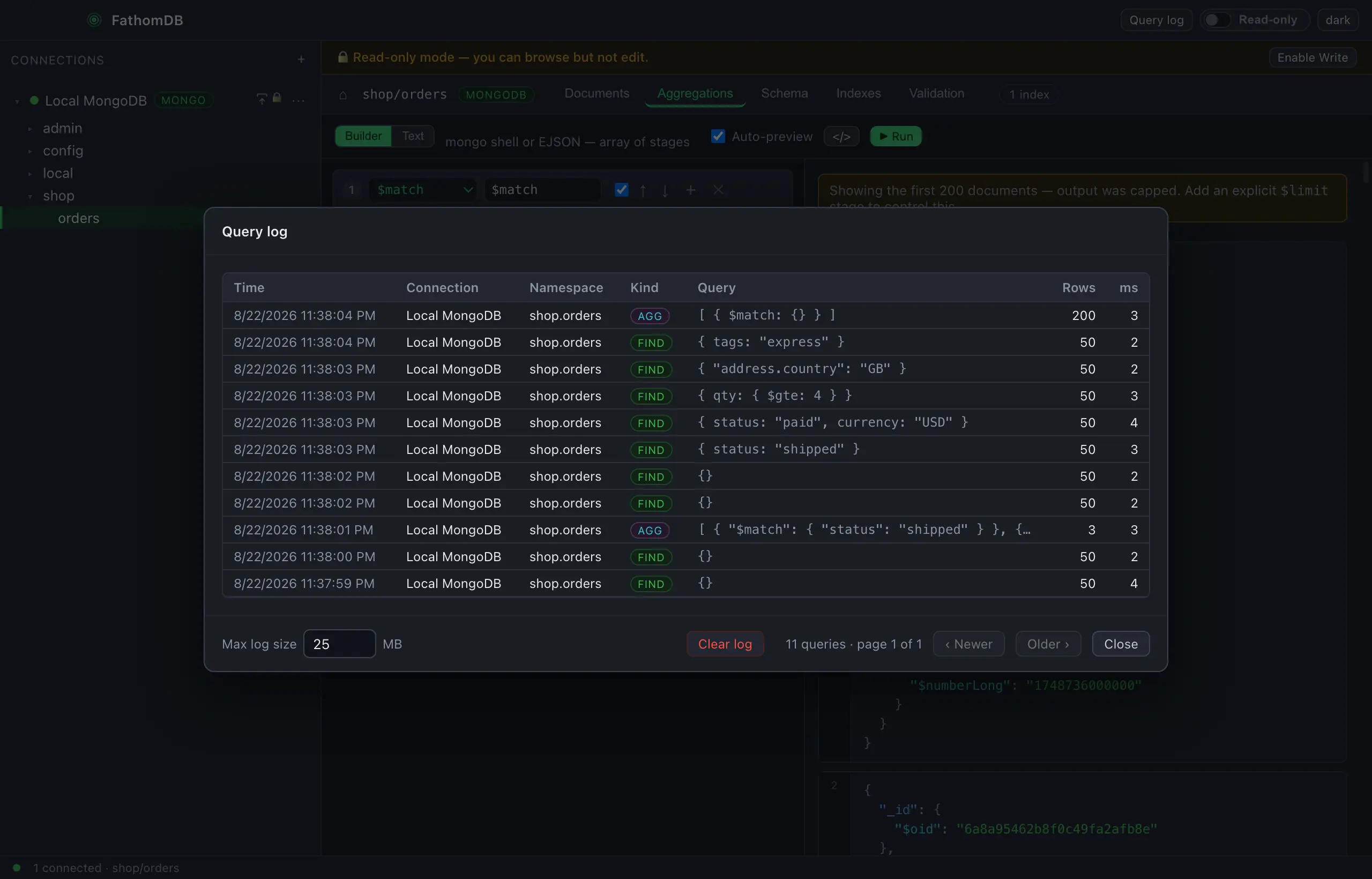Move $match stage down

pyautogui.click(x=665, y=190)
